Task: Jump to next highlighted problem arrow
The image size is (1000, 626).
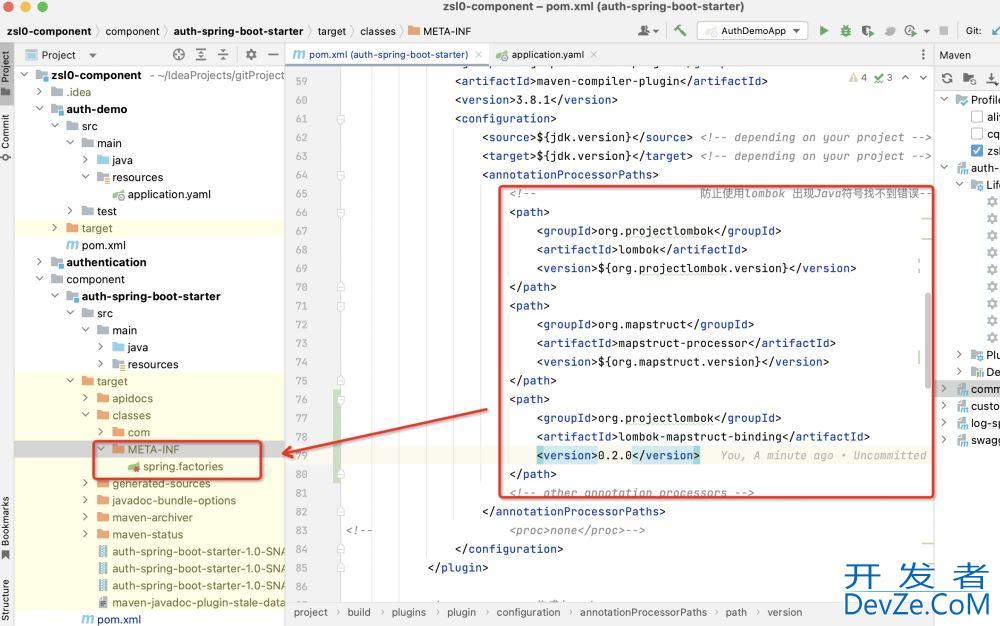Action: point(923,78)
